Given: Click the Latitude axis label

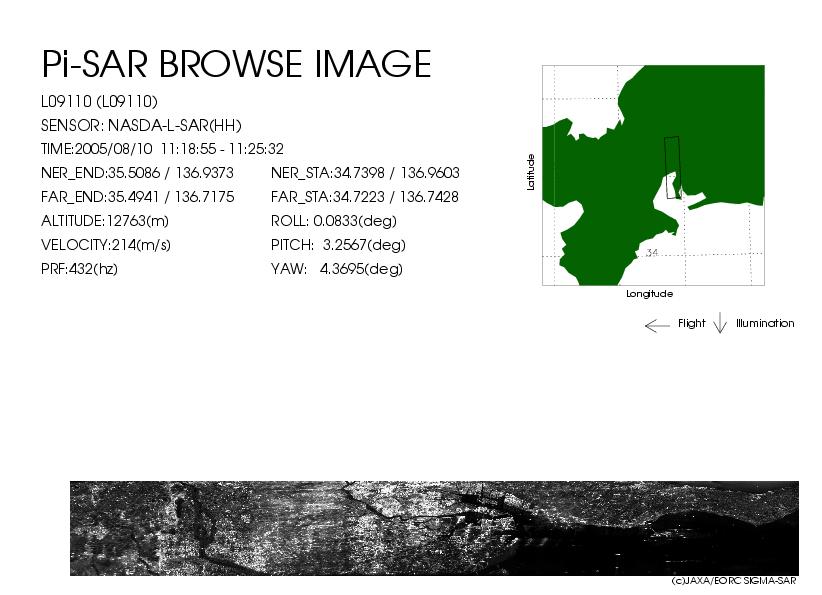Looking at the screenshot, I should [x=531, y=172].
